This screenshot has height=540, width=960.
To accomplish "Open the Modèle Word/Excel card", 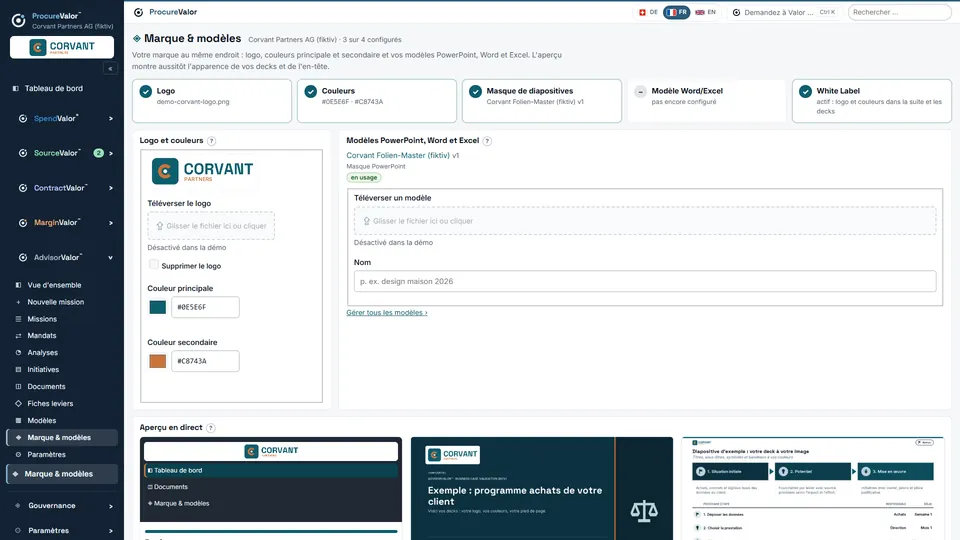I will point(707,101).
